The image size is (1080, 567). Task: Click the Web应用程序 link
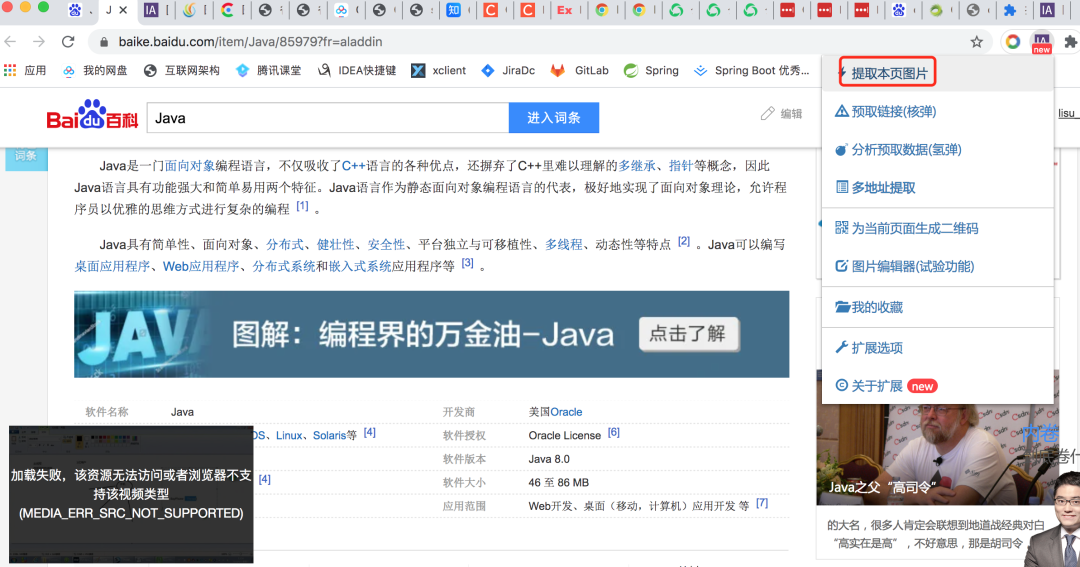200,267
